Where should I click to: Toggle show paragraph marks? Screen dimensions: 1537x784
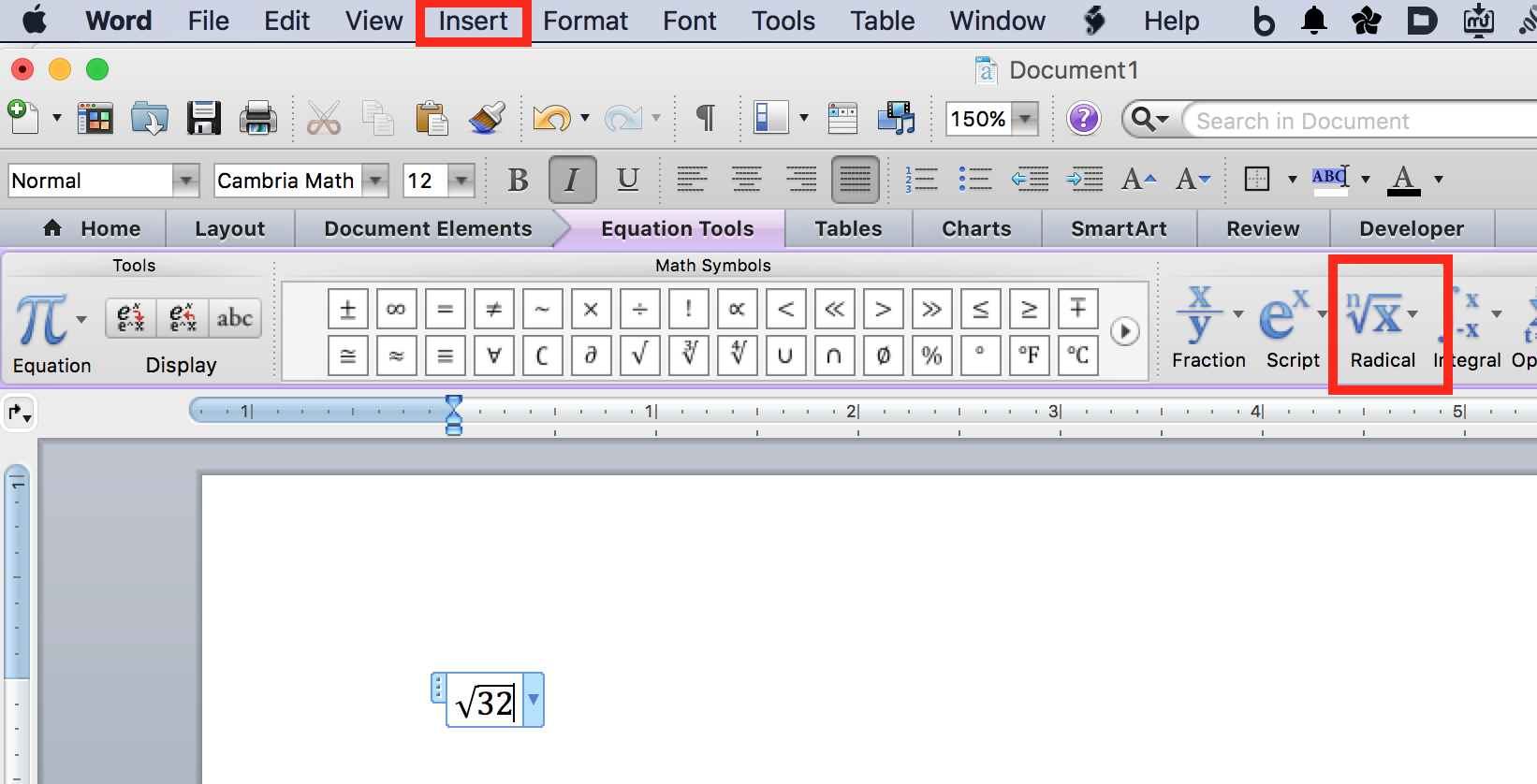[706, 119]
